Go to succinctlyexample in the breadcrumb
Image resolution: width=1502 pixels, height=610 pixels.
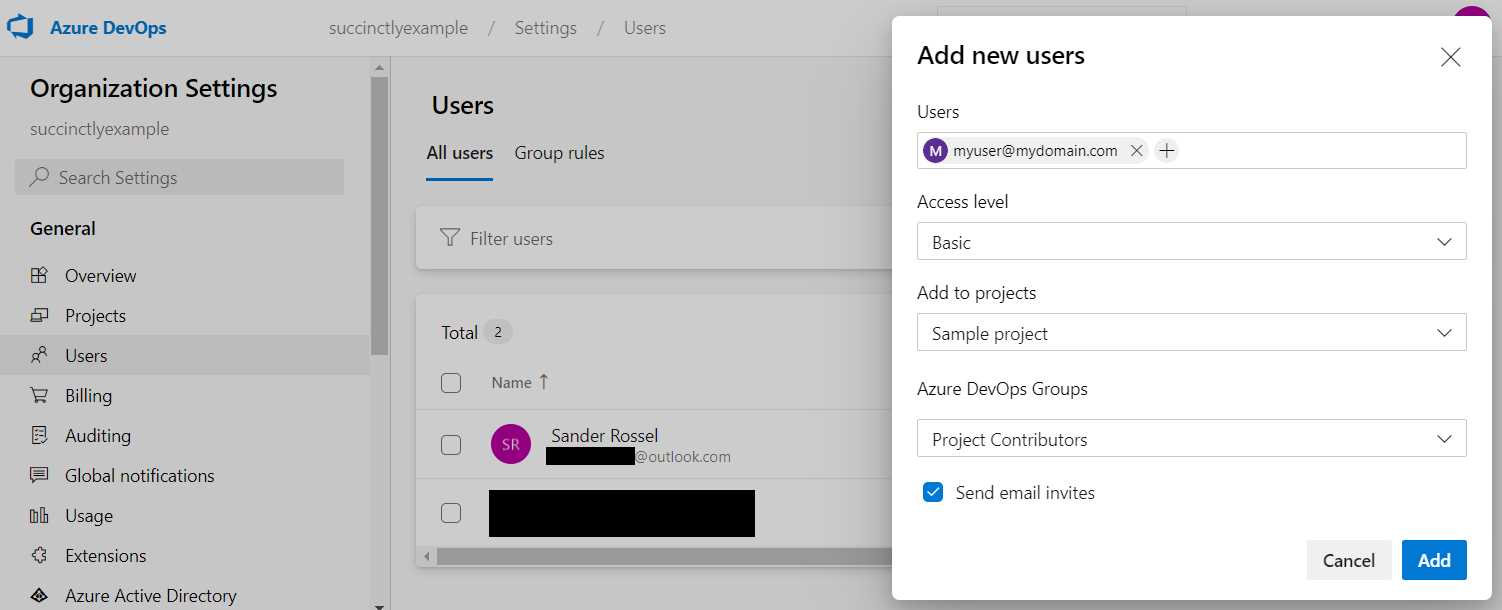pyautogui.click(x=398, y=28)
